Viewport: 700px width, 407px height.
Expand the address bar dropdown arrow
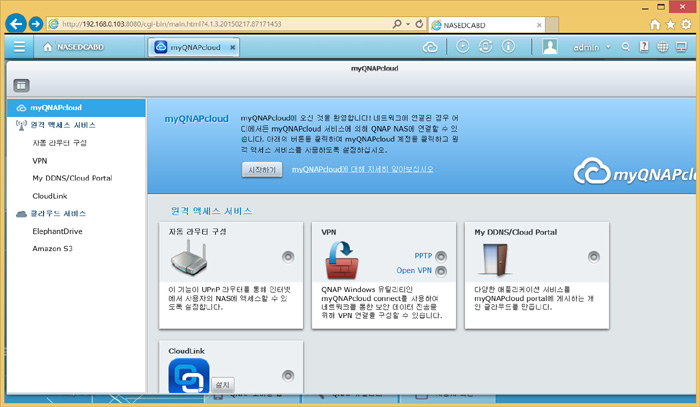pyautogui.click(x=408, y=24)
